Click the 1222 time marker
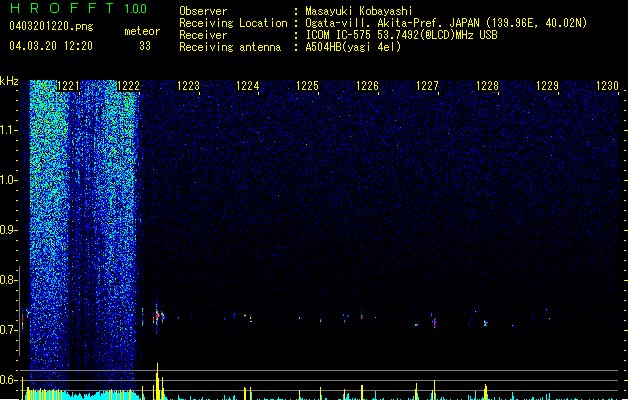The height and width of the screenshot is (400, 629). [x=128, y=86]
